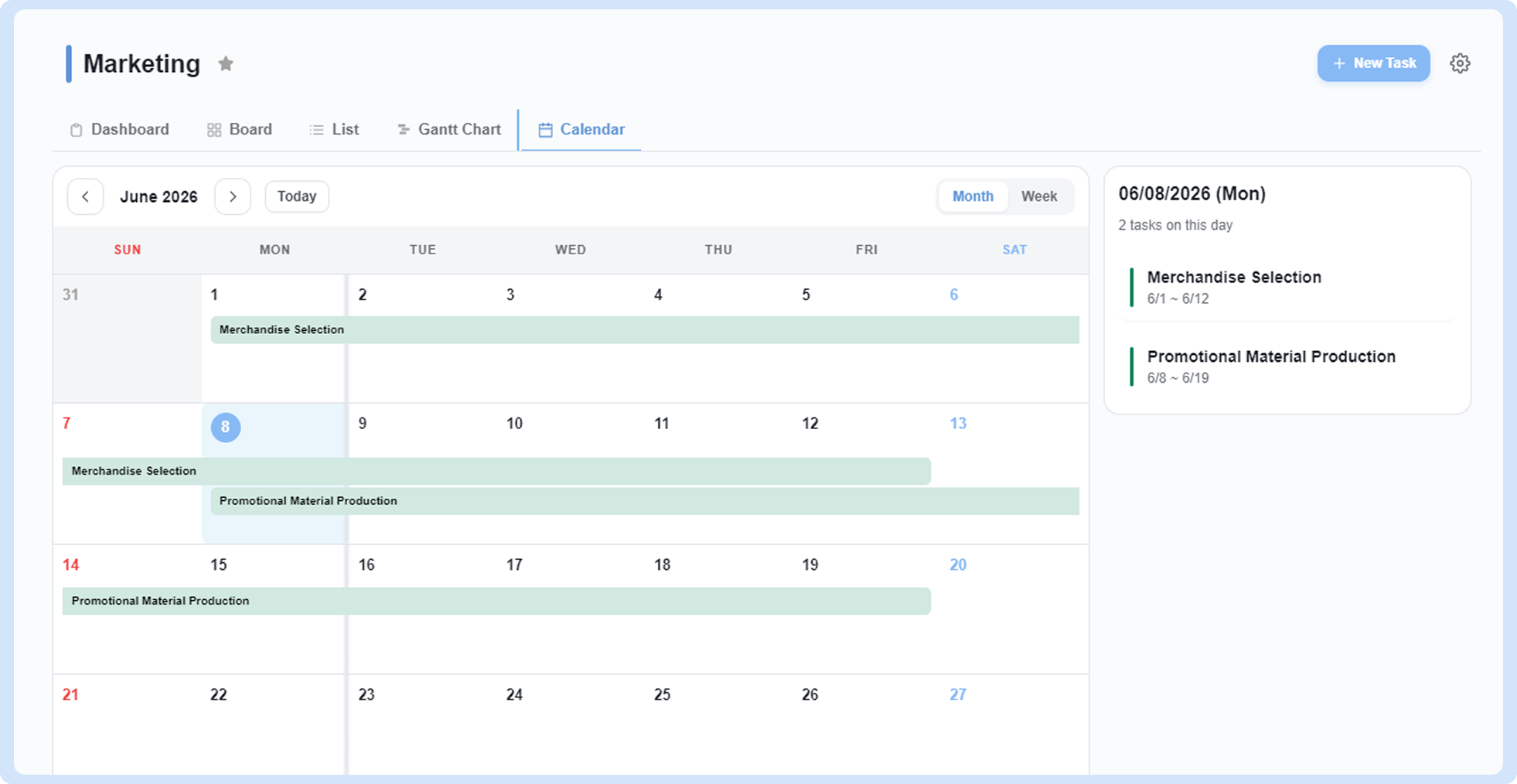Select May 31 greyed date

70,295
